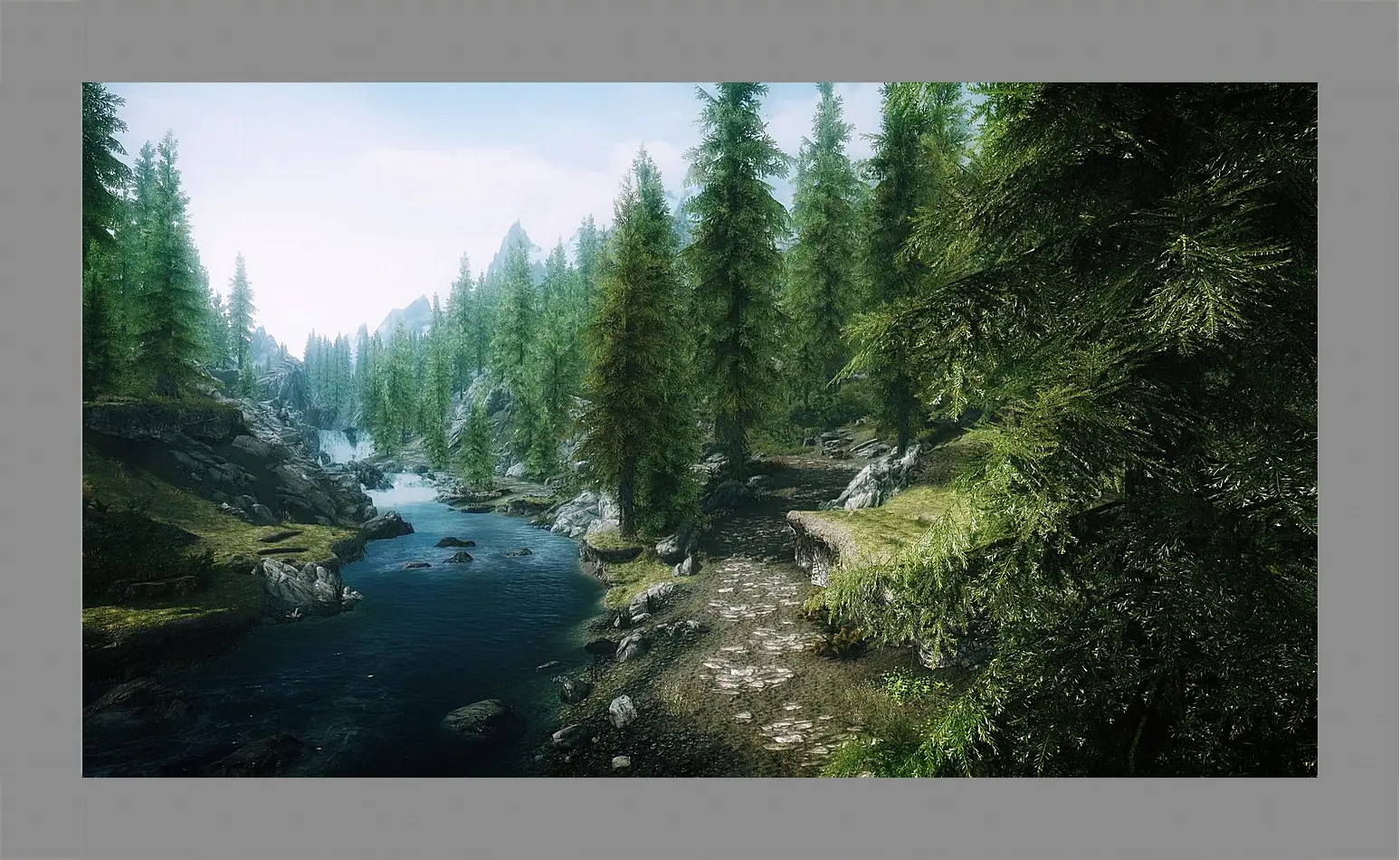Open the framed forest river landscape picture

[x=700, y=430]
